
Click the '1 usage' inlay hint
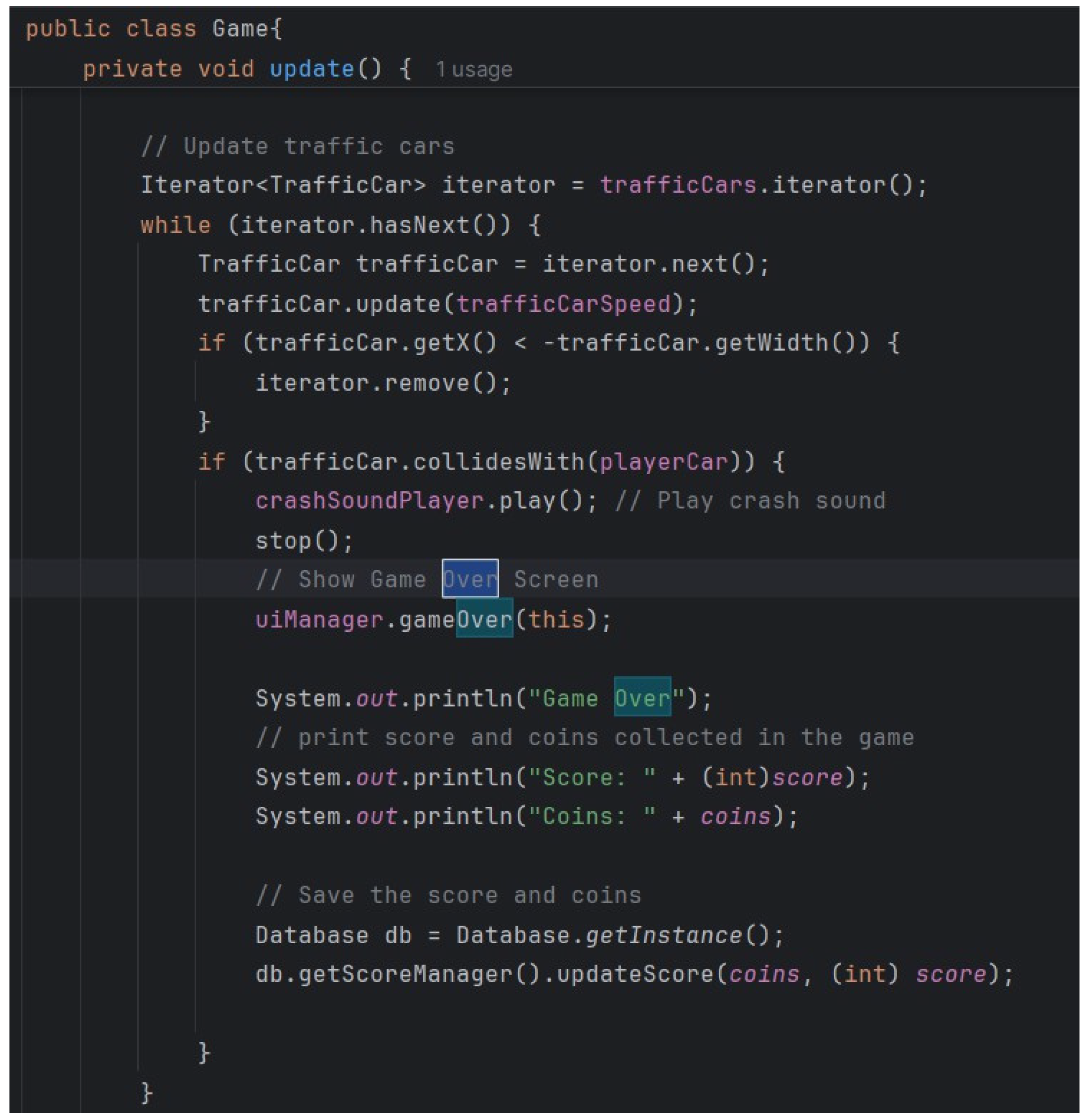pyautogui.click(x=474, y=70)
